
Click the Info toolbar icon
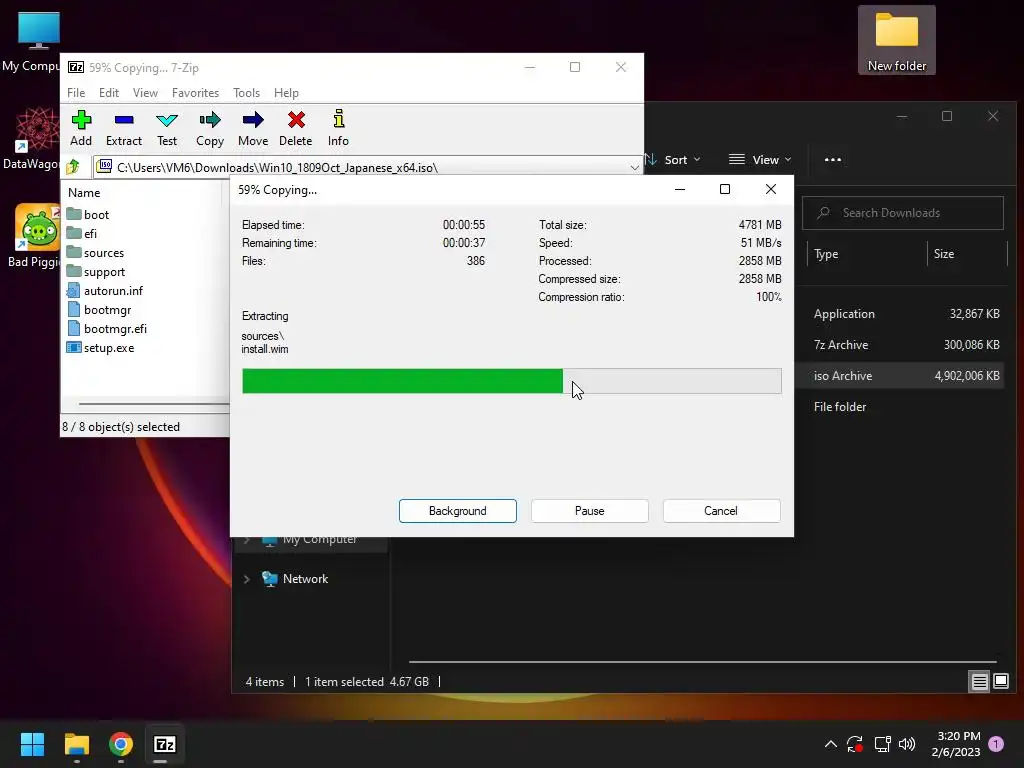pos(338,128)
